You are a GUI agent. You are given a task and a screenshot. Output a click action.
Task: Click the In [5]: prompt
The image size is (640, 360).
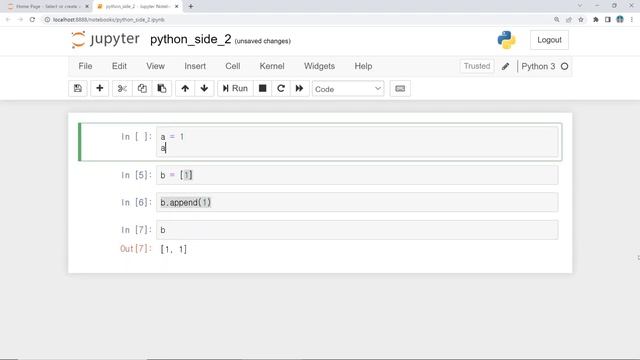(x=136, y=175)
